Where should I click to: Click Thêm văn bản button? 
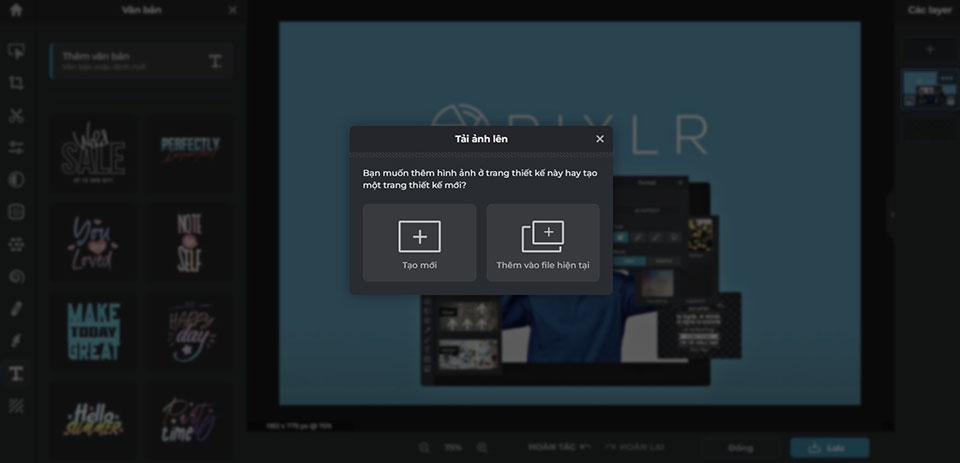(141, 61)
